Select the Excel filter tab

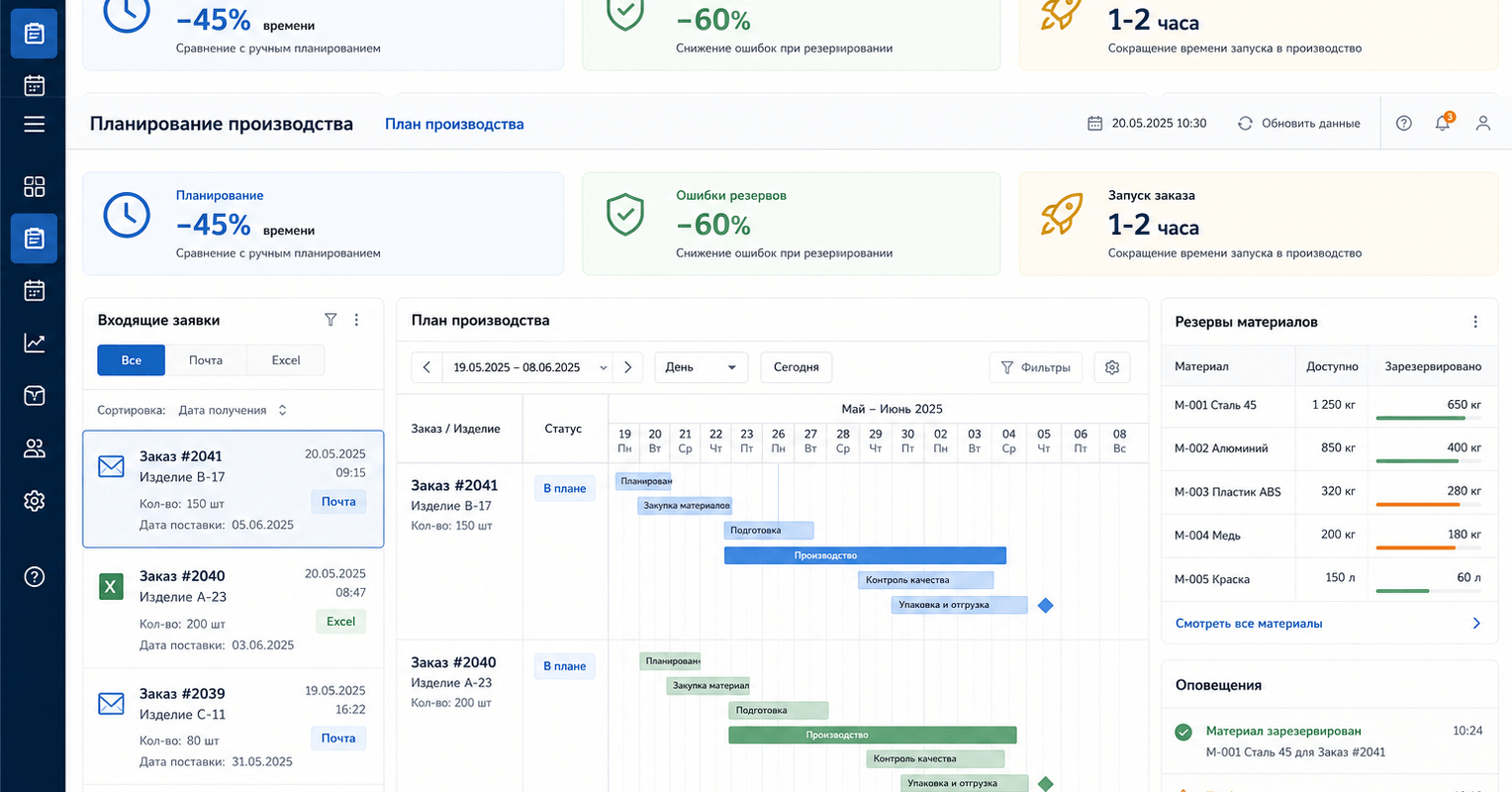coord(286,360)
